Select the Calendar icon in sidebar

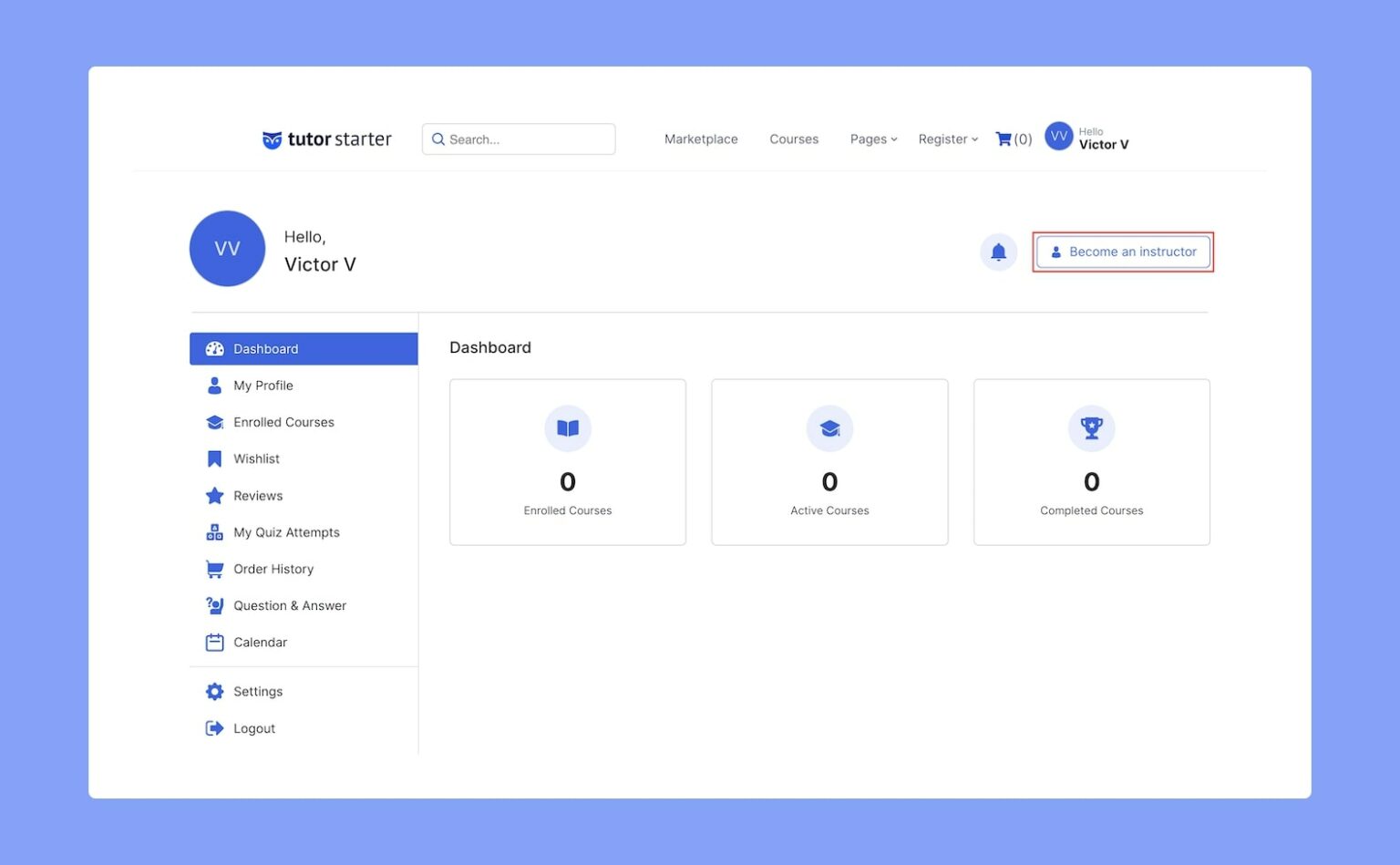pyautogui.click(x=214, y=643)
